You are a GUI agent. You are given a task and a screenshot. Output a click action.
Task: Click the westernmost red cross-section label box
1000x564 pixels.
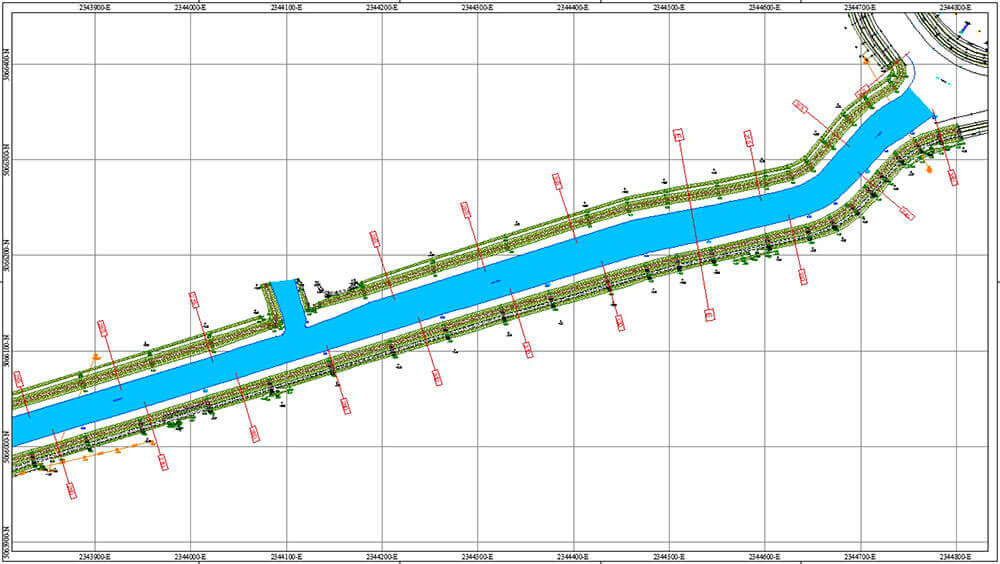(x=17, y=379)
